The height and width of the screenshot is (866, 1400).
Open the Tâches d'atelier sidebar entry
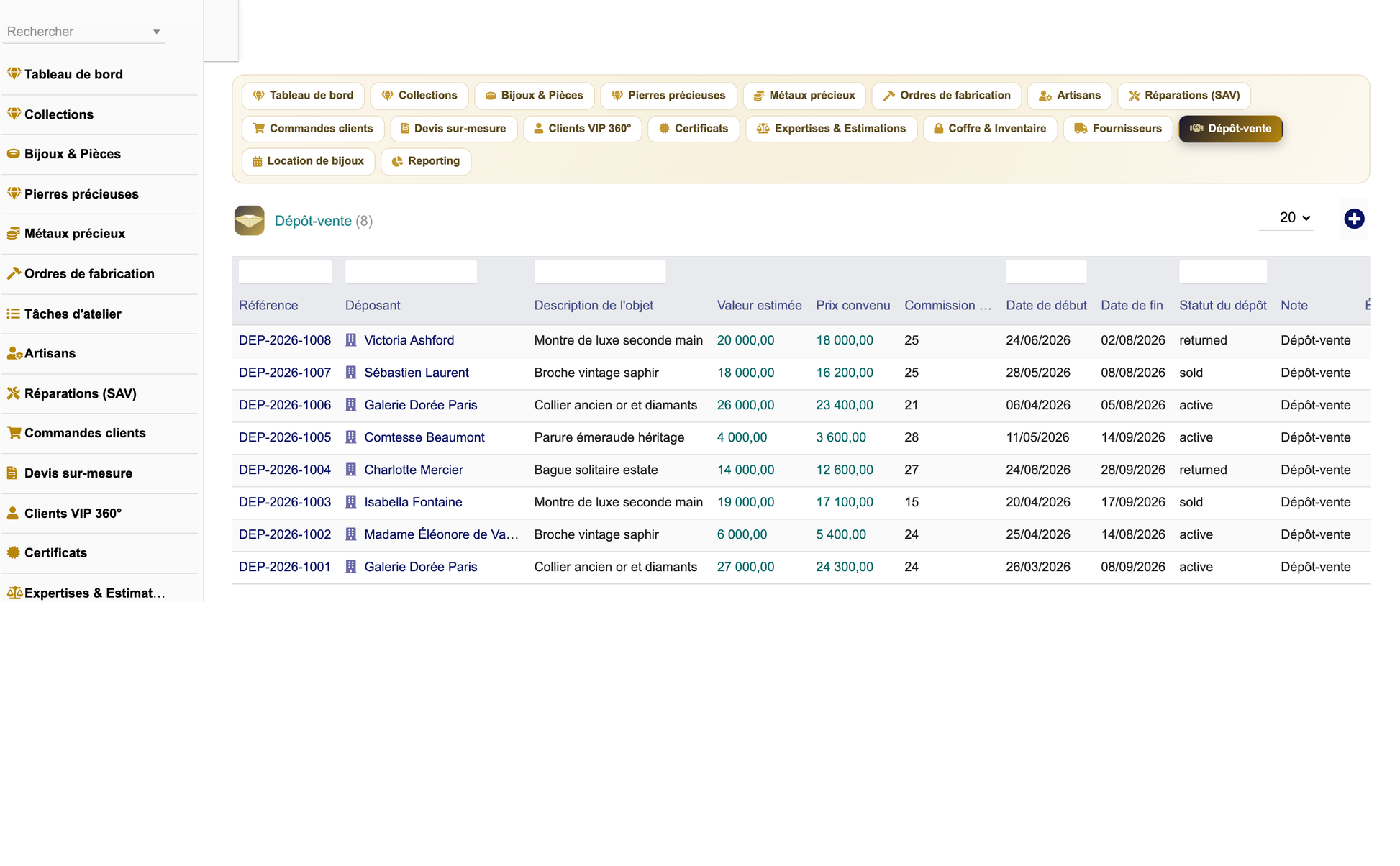point(99,314)
